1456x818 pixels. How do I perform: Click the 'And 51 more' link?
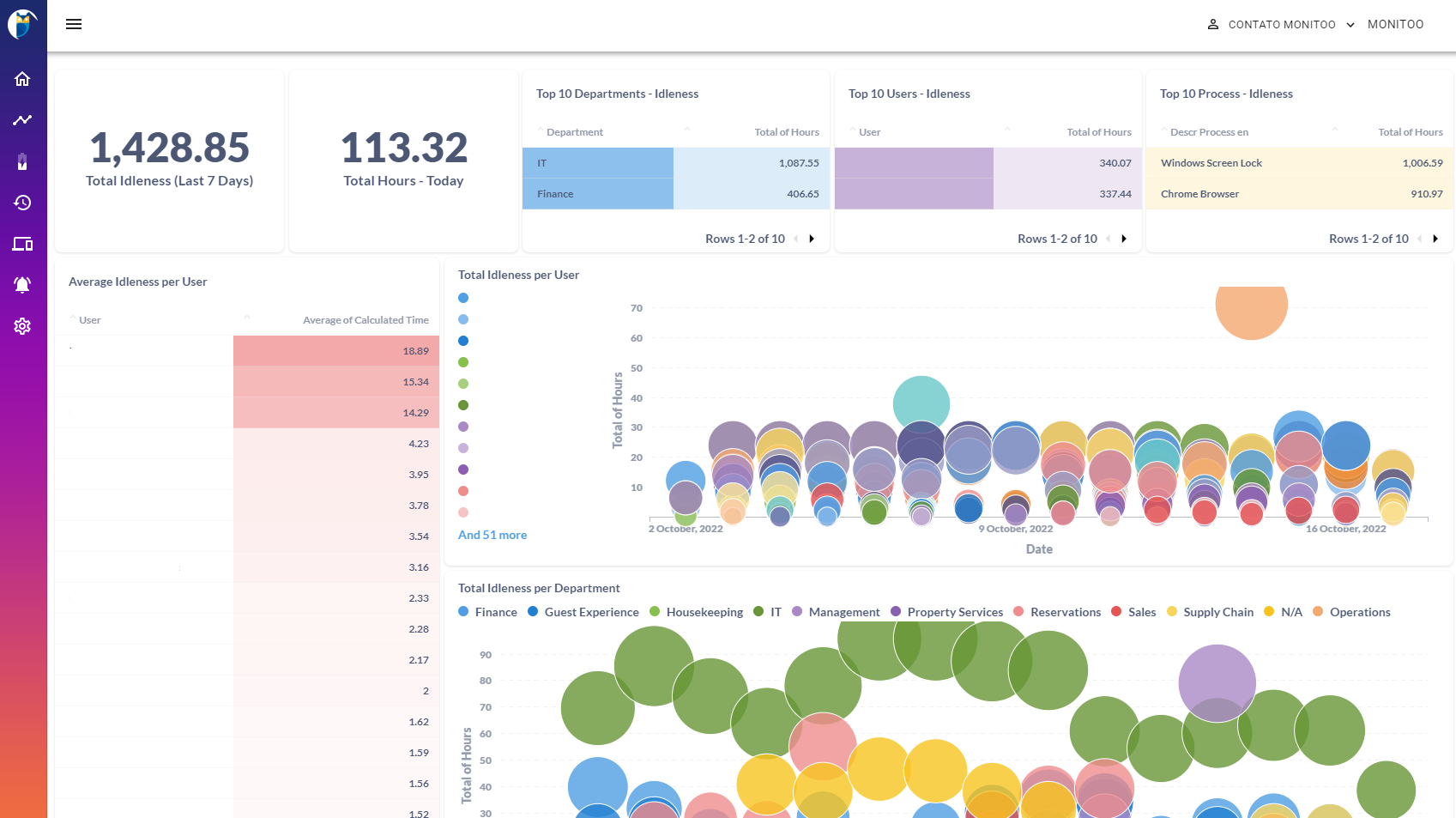tap(492, 534)
